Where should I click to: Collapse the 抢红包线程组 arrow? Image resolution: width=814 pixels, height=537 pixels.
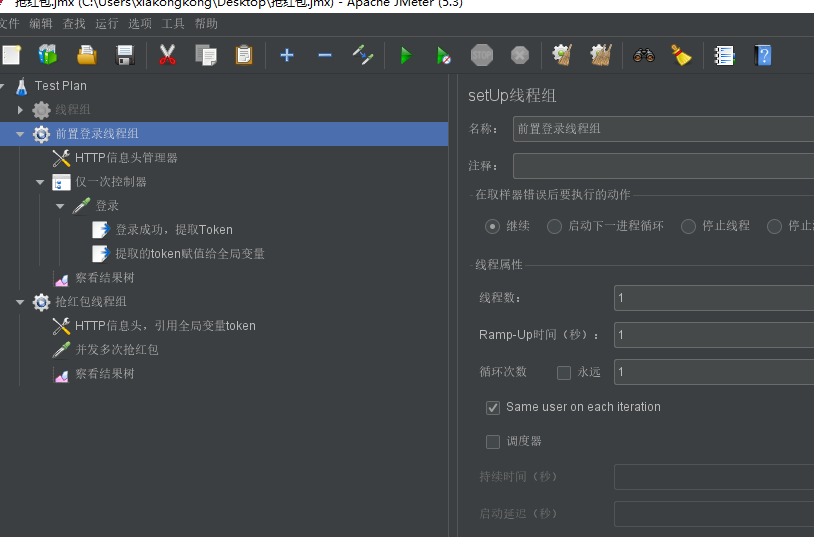(20, 302)
